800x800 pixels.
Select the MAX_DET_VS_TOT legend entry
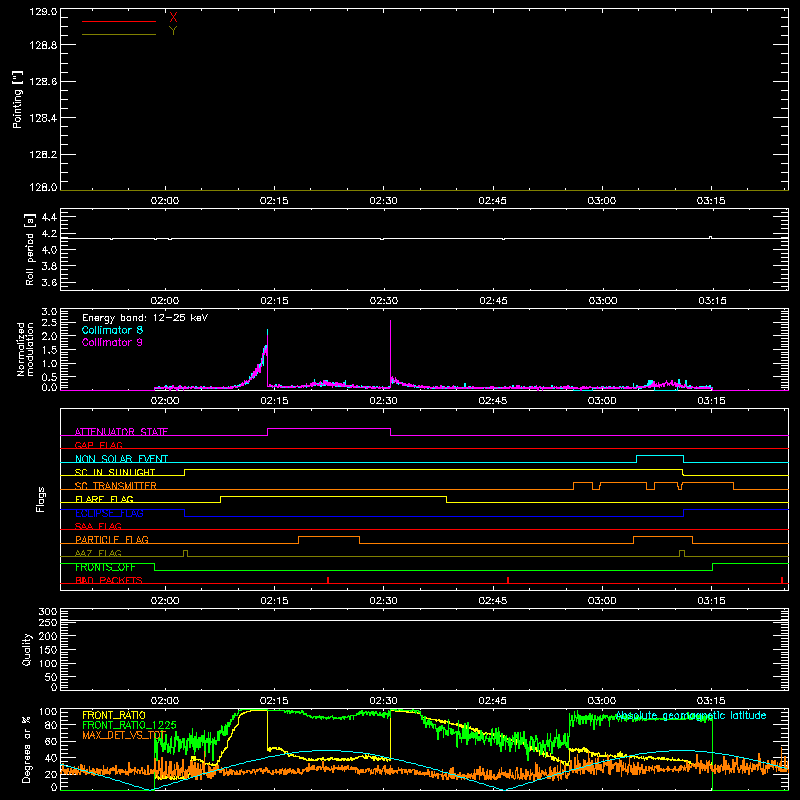124,735
